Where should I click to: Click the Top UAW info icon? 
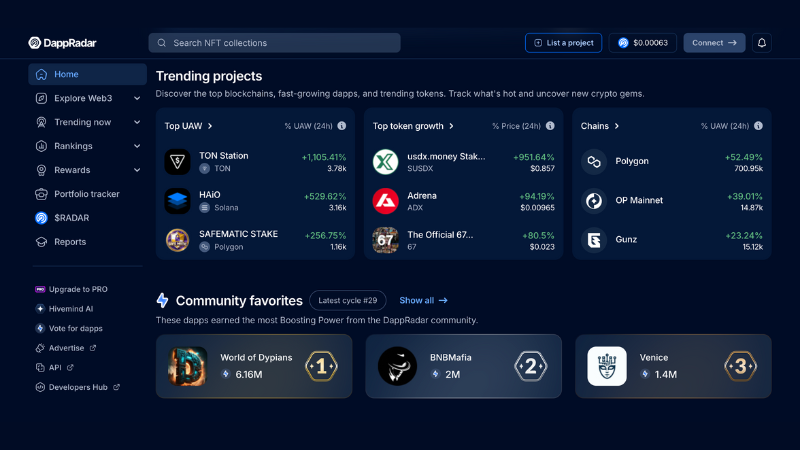(x=342, y=126)
